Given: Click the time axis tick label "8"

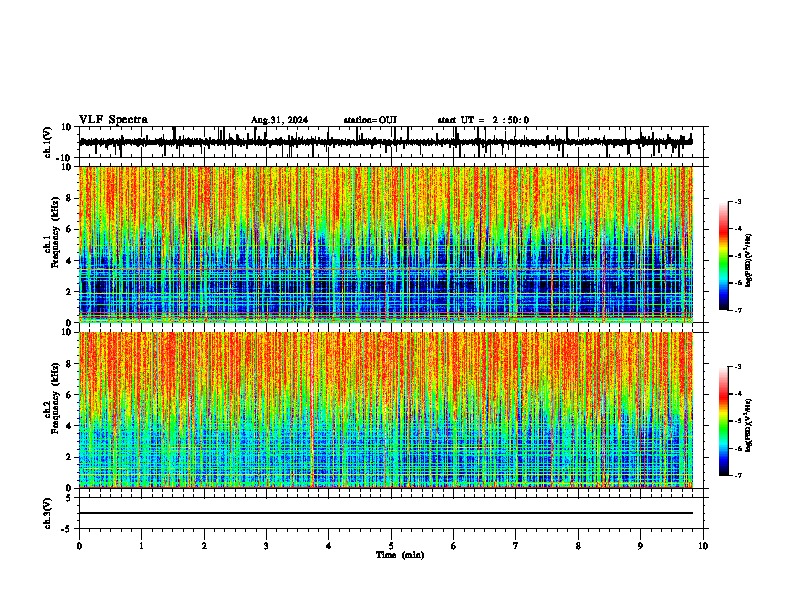Looking at the screenshot, I should 578,546.
